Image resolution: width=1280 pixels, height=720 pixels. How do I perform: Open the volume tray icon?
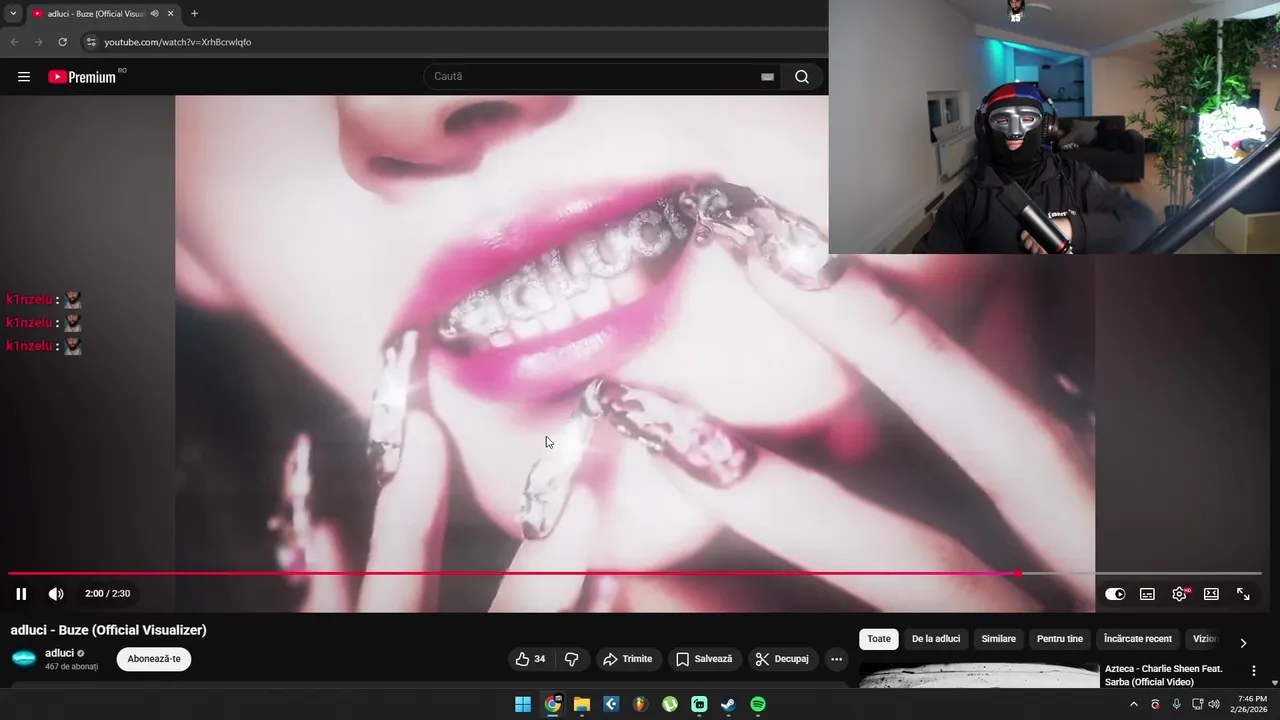[1214, 704]
